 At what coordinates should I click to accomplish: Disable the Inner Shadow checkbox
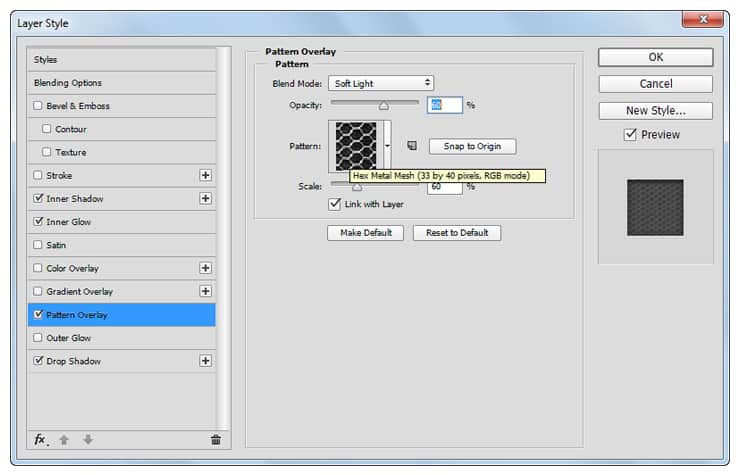pos(38,198)
